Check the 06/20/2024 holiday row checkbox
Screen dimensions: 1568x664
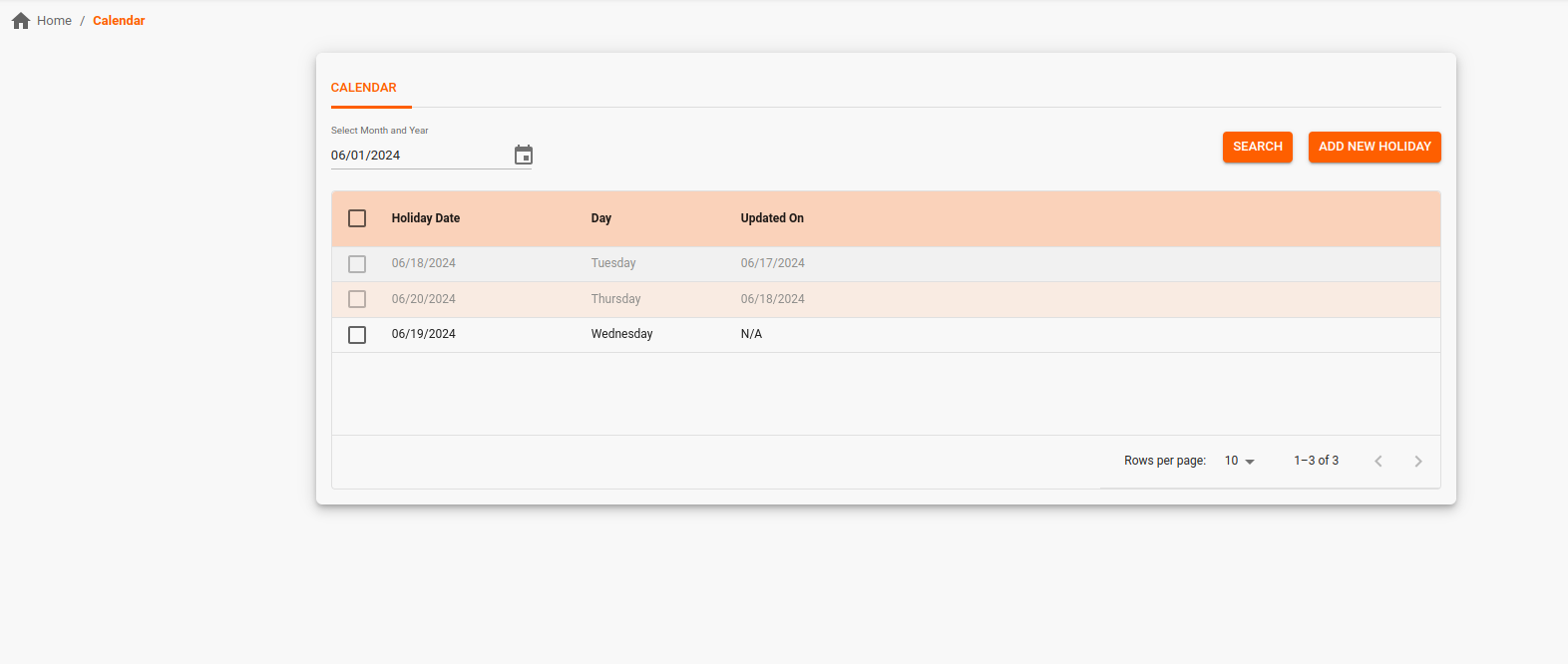click(x=357, y=299)
